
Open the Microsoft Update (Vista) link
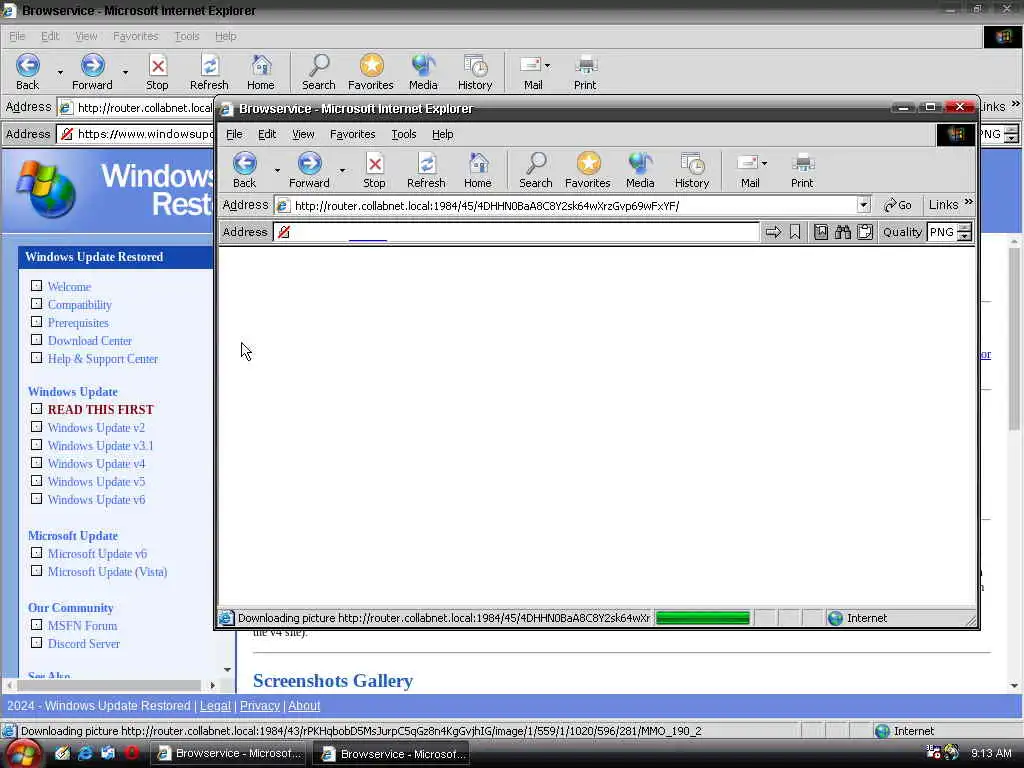107,571
